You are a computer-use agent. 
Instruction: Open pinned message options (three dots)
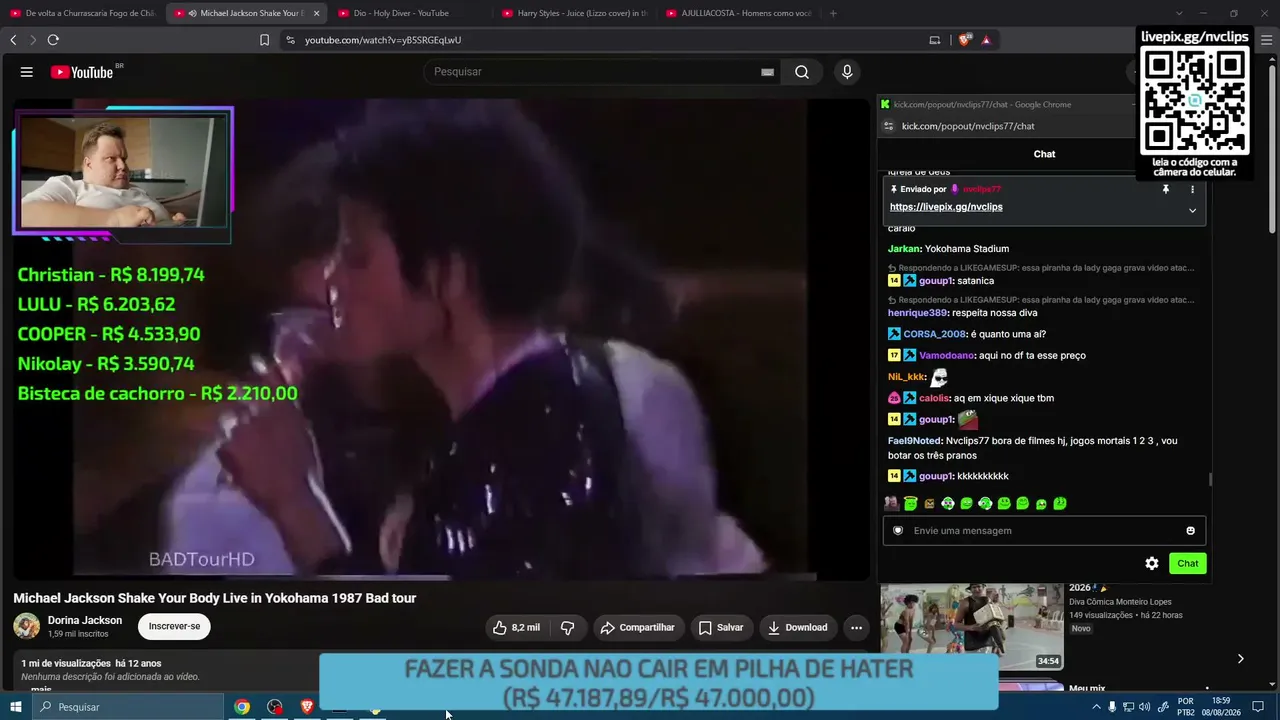[x=1192, y=189]
